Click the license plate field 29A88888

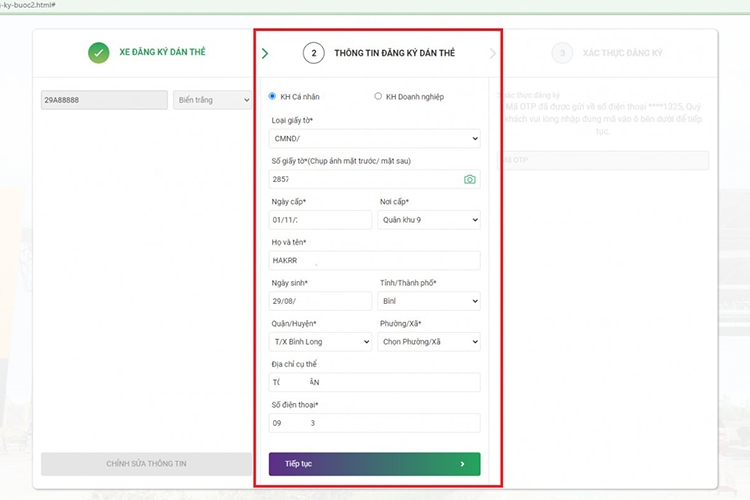(x=104, y=100)
